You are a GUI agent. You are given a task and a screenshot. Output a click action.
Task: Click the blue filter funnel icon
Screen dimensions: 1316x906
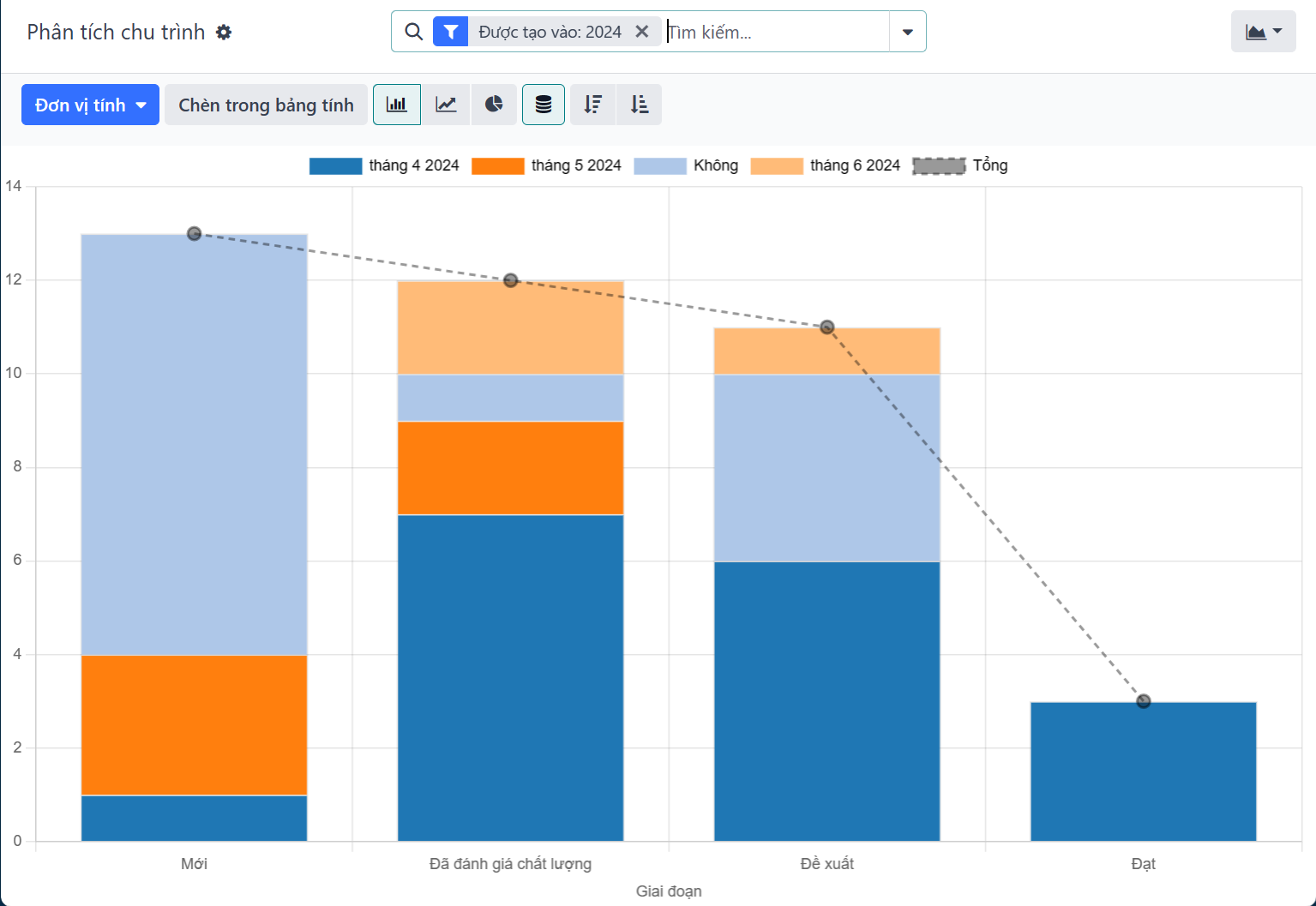pyautogui.click(x=450, y=32)
